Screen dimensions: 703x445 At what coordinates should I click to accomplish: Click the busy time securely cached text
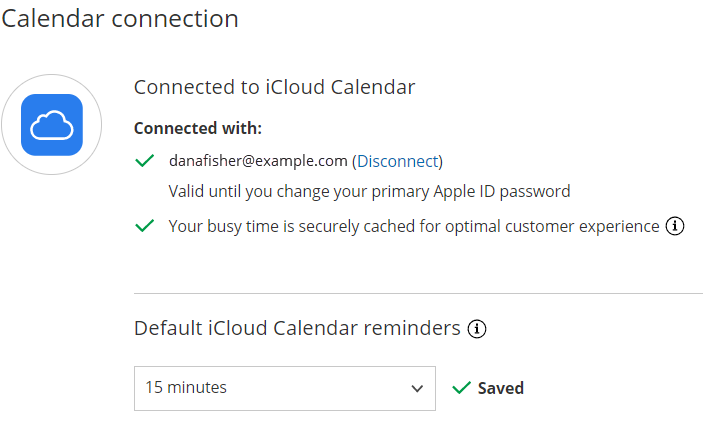[413, 226]
